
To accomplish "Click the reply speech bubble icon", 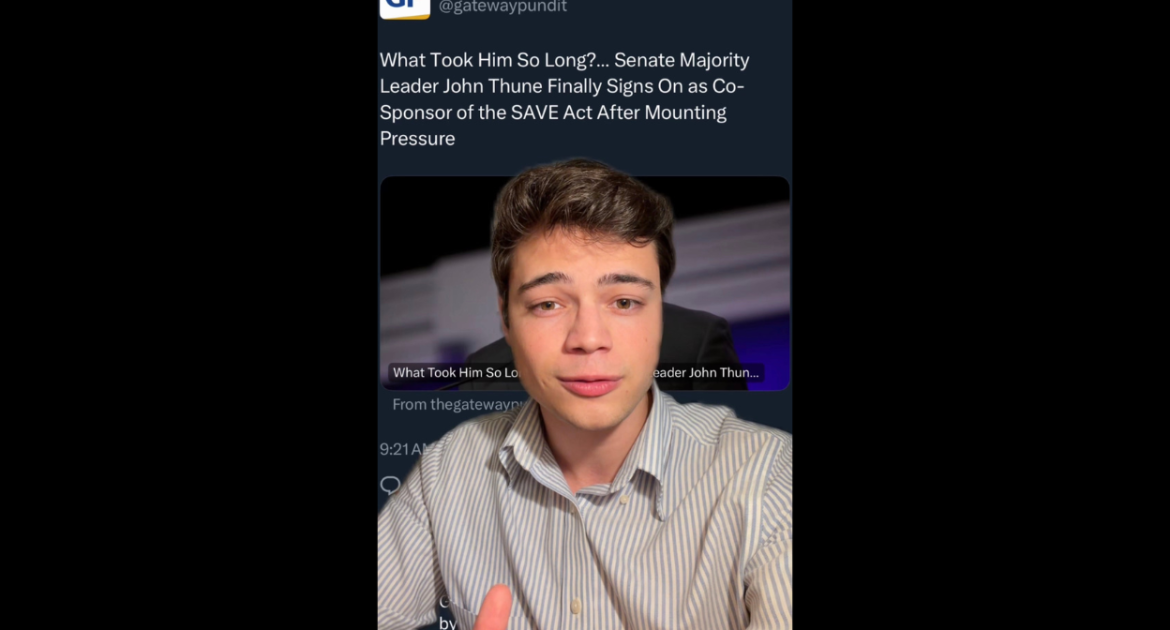I will pos(390,485).
